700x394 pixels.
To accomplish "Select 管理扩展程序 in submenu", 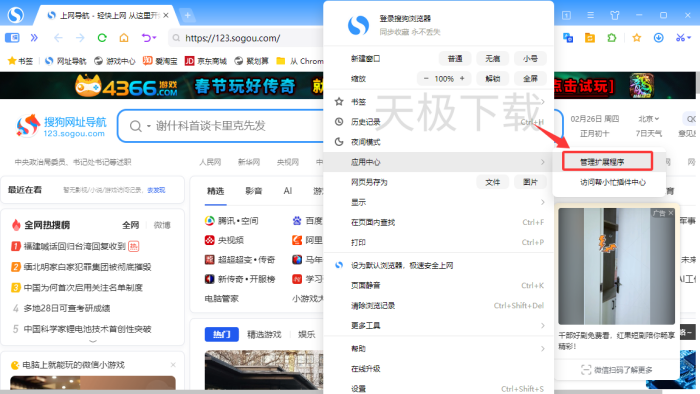I will point(608,161).
